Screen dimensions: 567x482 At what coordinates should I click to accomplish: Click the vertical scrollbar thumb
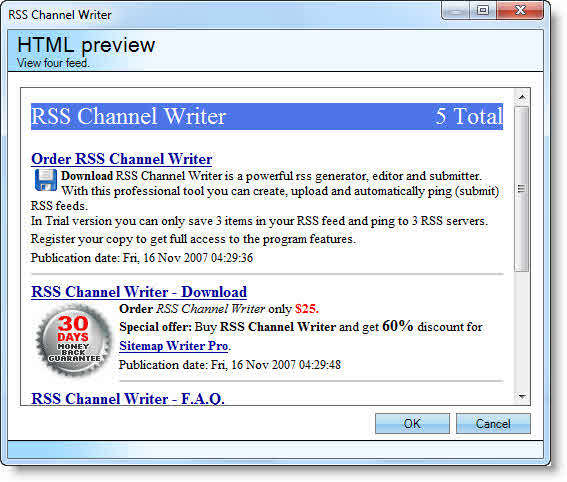pos(522,189)
